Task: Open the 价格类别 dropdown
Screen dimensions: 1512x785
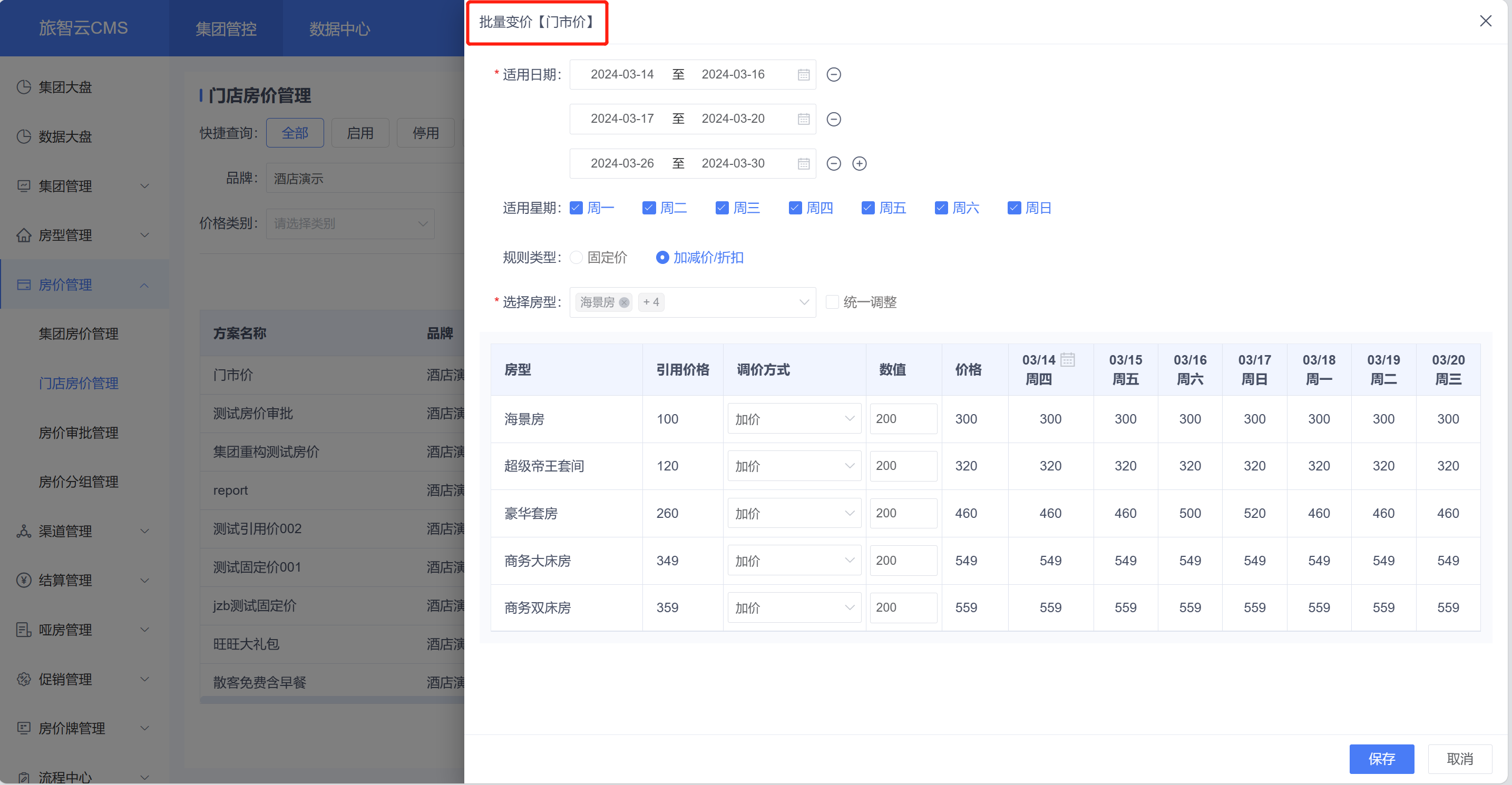Action: click(350, 223)
